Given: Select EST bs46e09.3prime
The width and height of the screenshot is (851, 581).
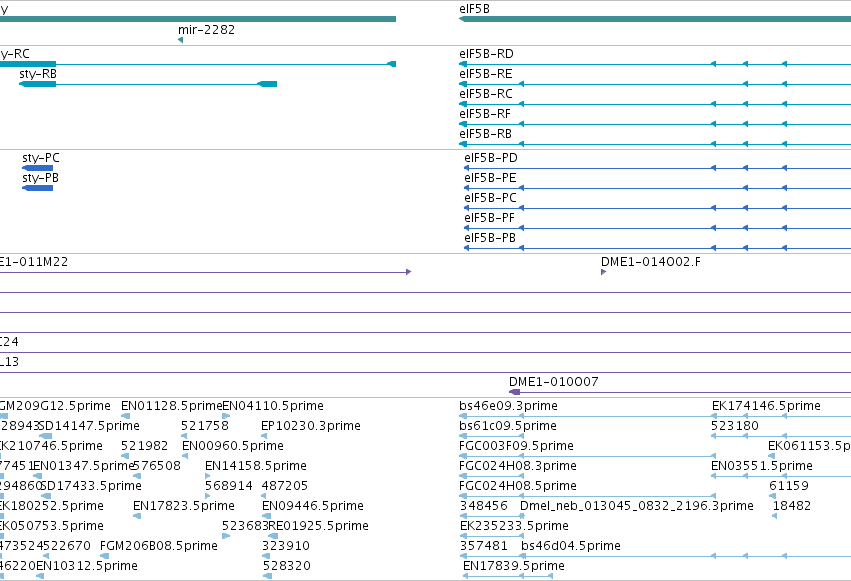Looking at the screenshot, I should [508, 406].
